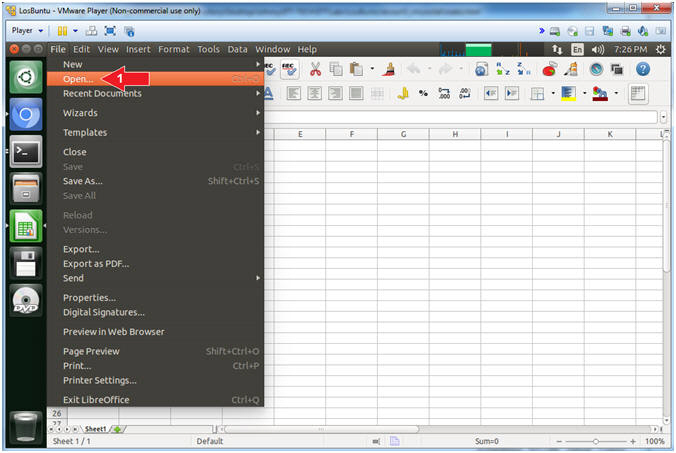
Task: Click the zoom slider handle
Action: point(595,441)
